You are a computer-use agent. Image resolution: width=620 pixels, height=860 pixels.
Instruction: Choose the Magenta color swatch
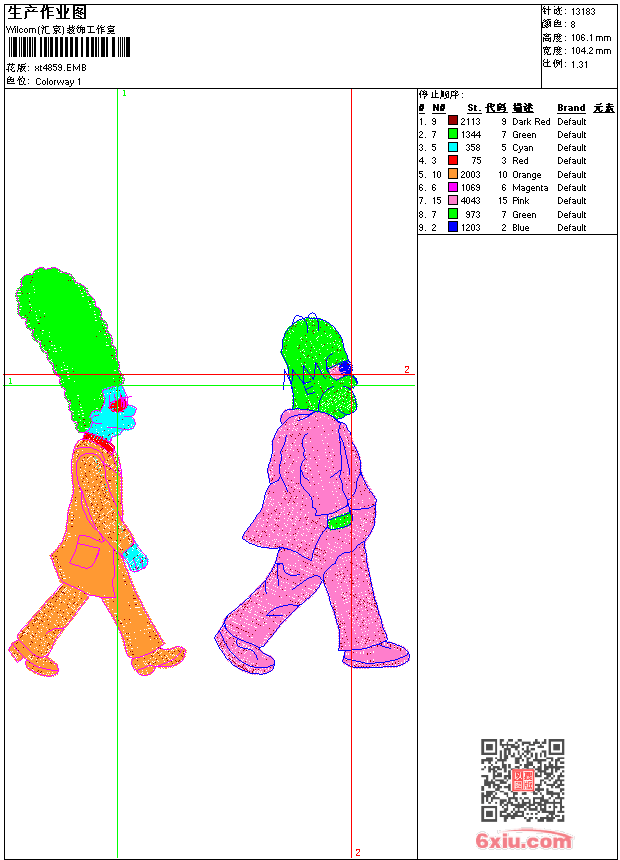[453, 187]
